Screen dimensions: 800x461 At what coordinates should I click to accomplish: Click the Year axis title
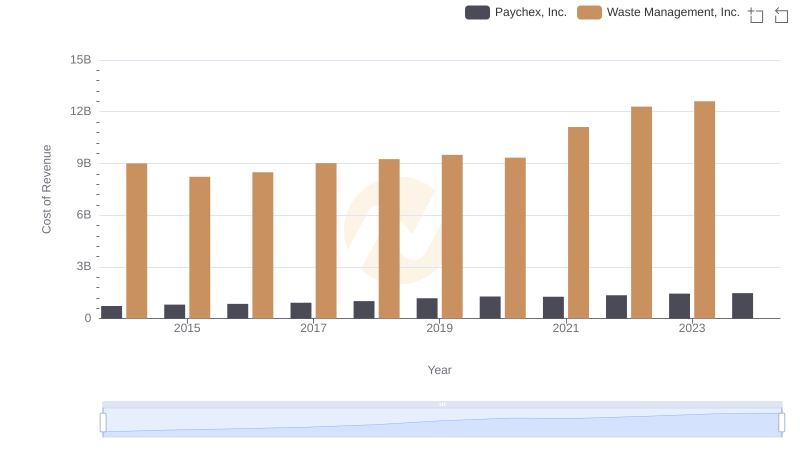pos(439,370)
